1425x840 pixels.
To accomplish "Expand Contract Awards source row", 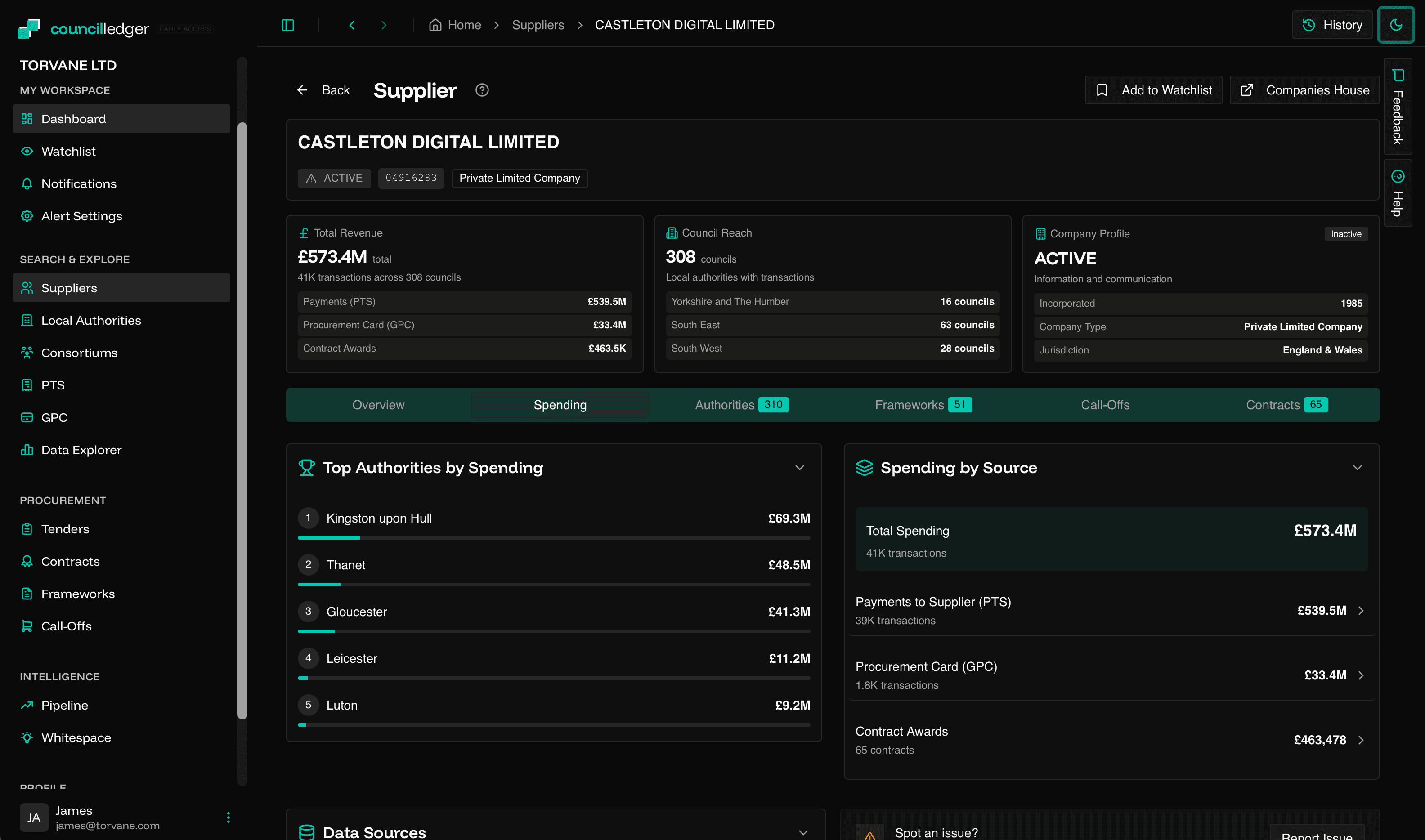I will pyautogui.click(x=1111, y=740).
